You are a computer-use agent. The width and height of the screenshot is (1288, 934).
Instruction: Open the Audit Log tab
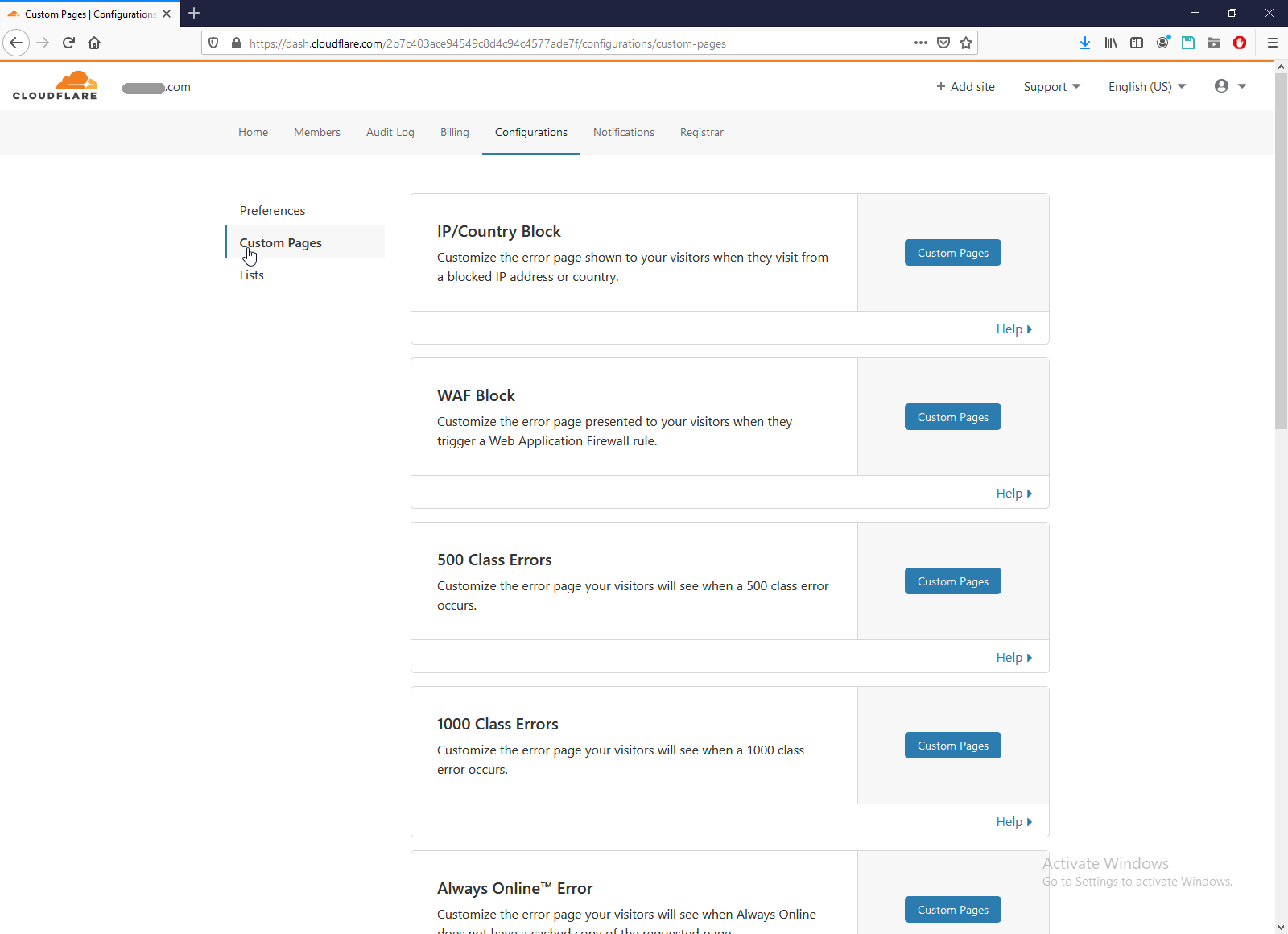click(x=390, y=132)
